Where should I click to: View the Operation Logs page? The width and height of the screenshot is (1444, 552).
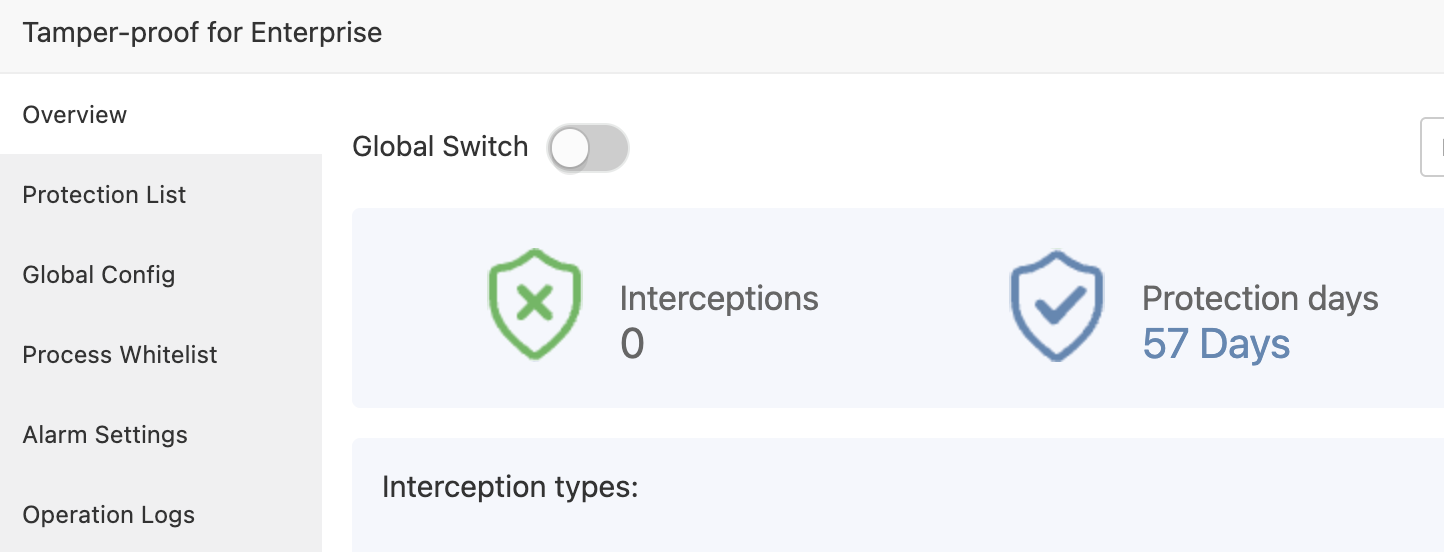[109, 515]
